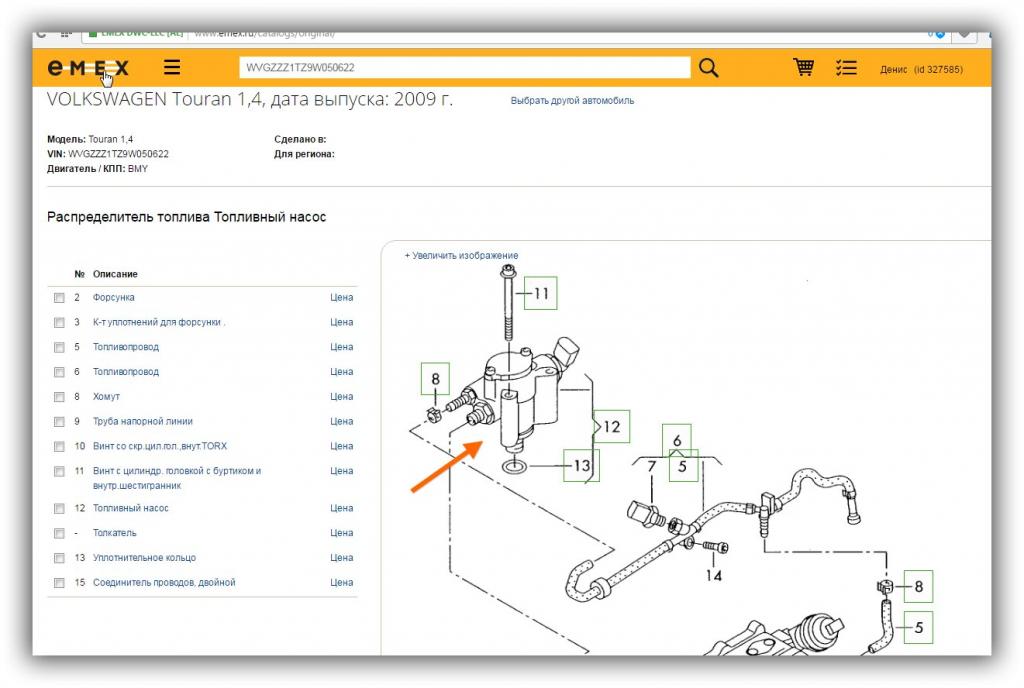Open item 6 Топливопровод link
1024x688 pixels.
(x=126, y=371)
